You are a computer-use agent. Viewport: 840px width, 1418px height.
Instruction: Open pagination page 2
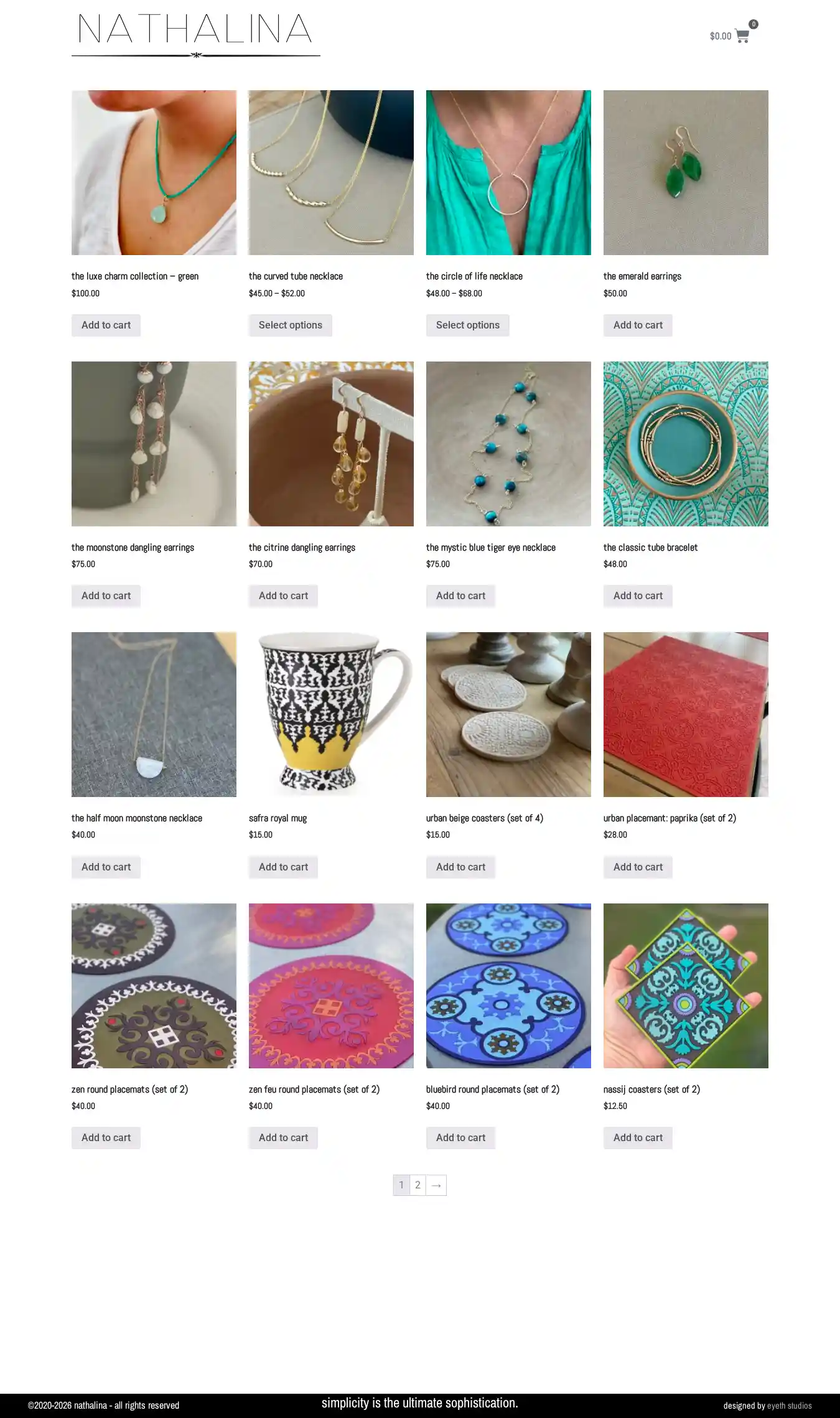point(418,1185)
